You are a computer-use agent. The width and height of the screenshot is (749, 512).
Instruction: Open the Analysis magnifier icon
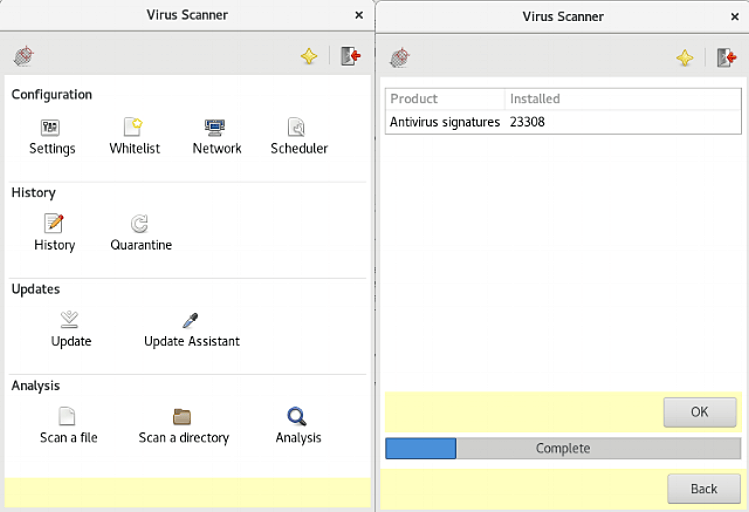[x=297, y=416]
